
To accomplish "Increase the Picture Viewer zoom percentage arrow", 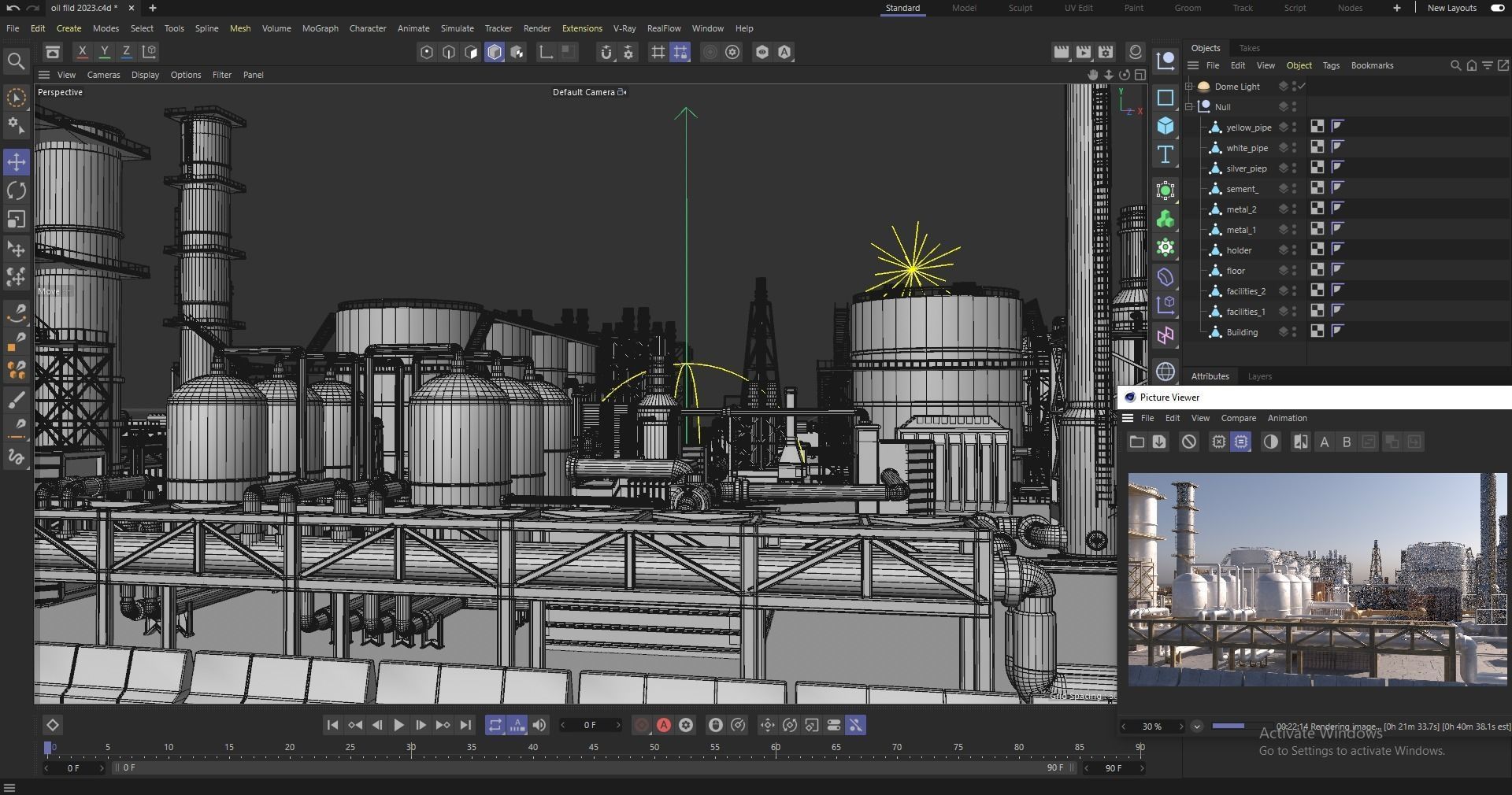I will (x=1180, y=727).
